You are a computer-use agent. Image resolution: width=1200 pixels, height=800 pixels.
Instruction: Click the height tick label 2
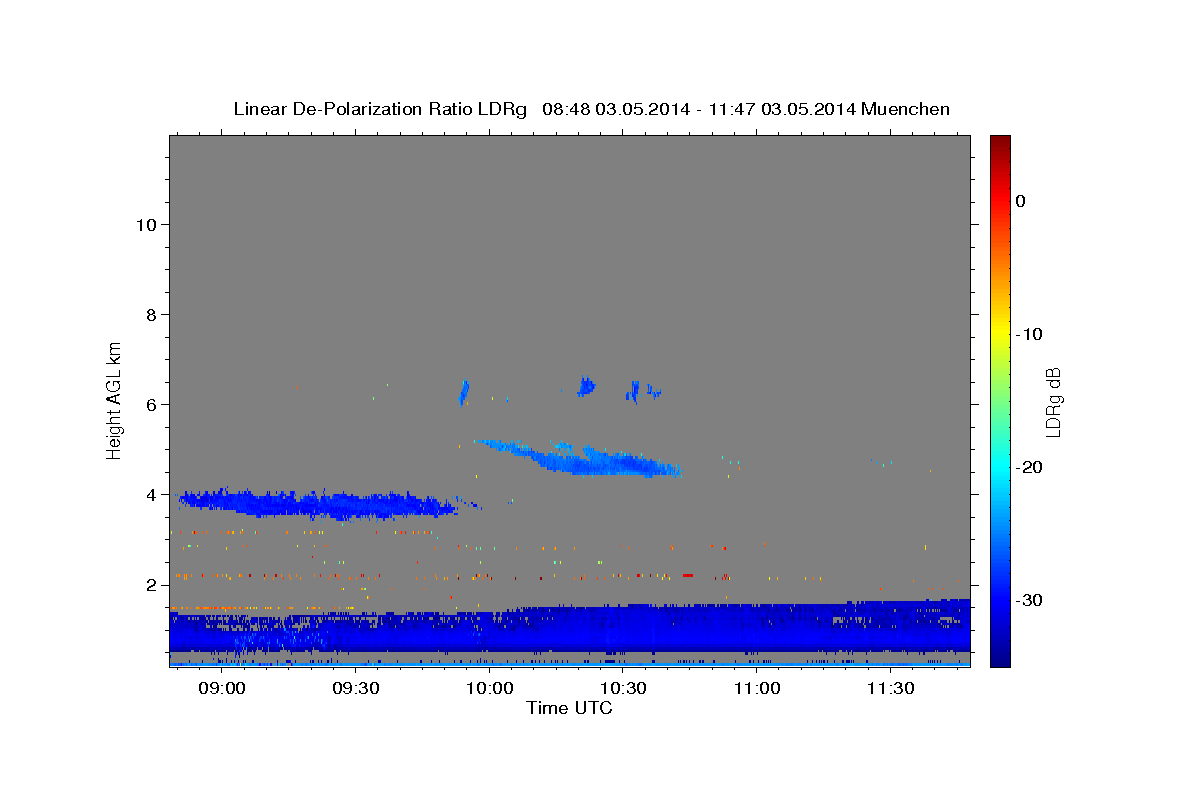[x=152, y=584]
